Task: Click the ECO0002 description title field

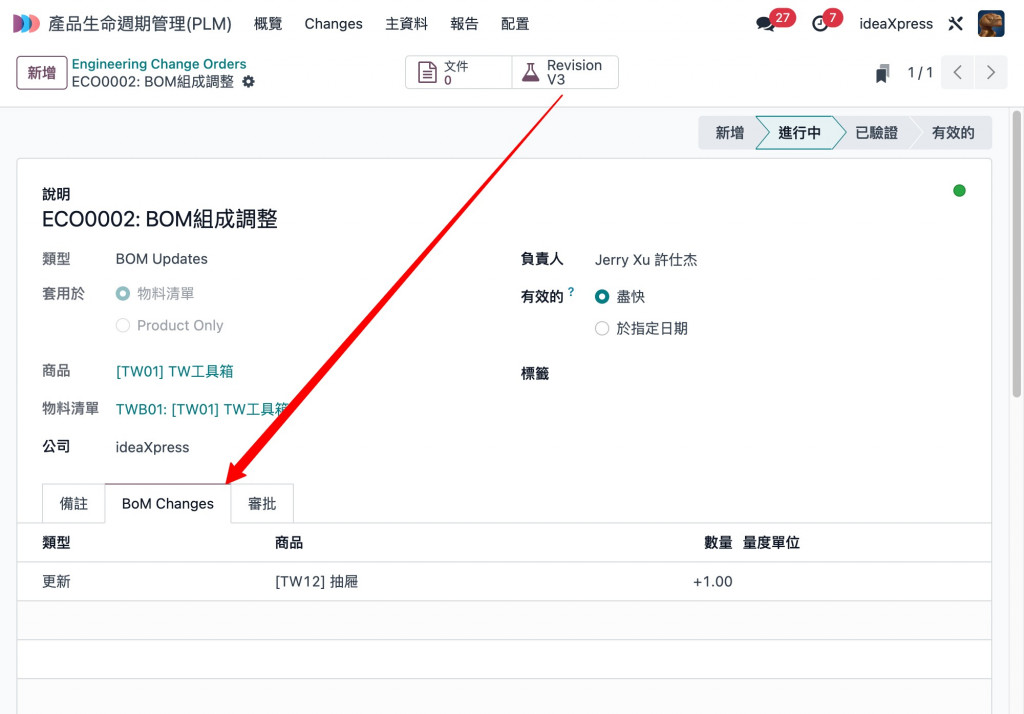Action: pyautogui.click(x=159, y=219)
